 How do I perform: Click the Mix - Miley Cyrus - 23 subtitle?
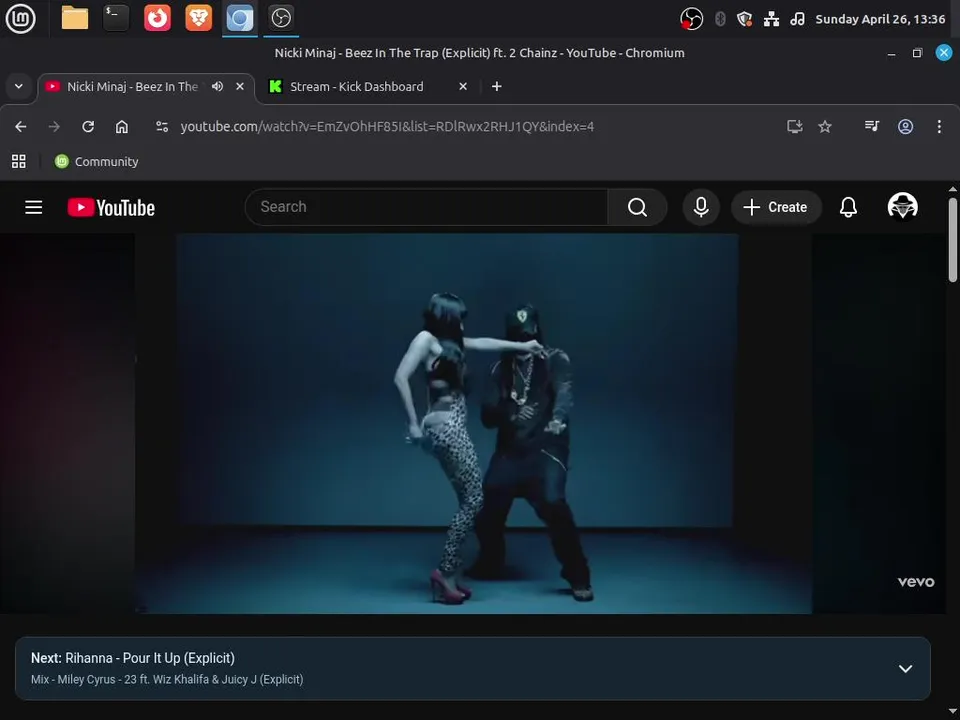coord(167,680)
